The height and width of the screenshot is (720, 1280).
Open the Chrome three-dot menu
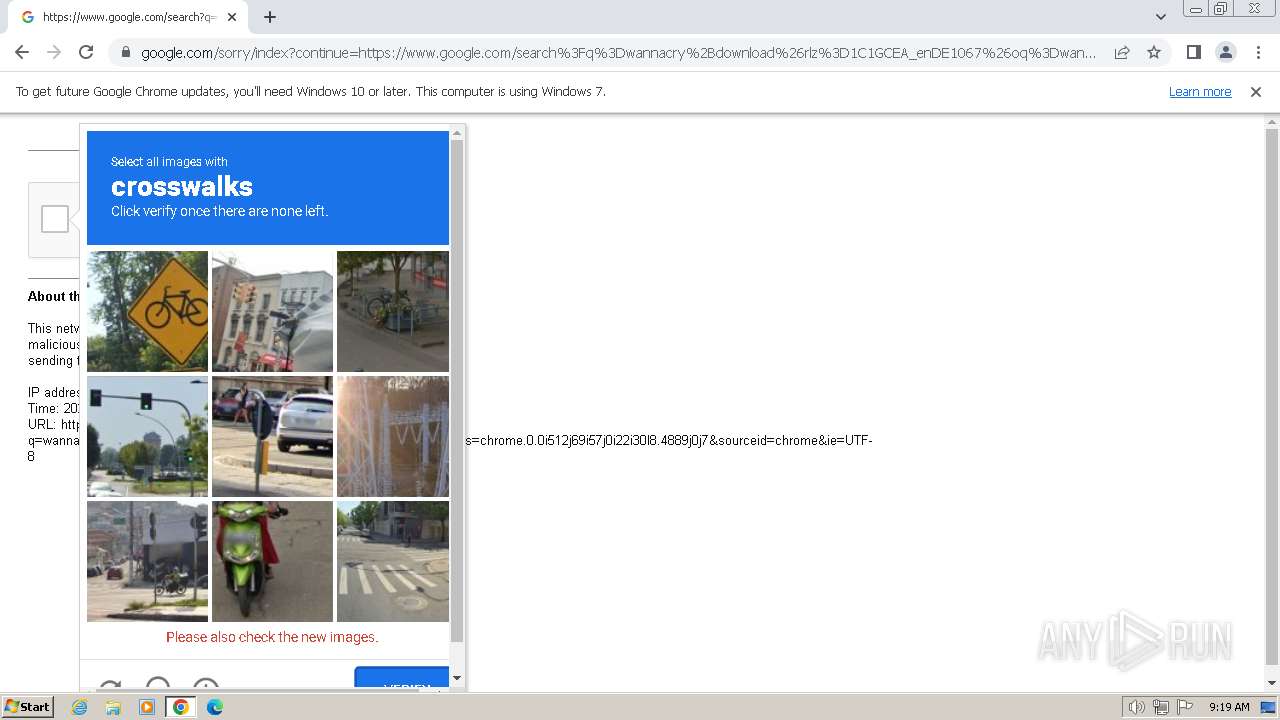[x=1258, y=52]
